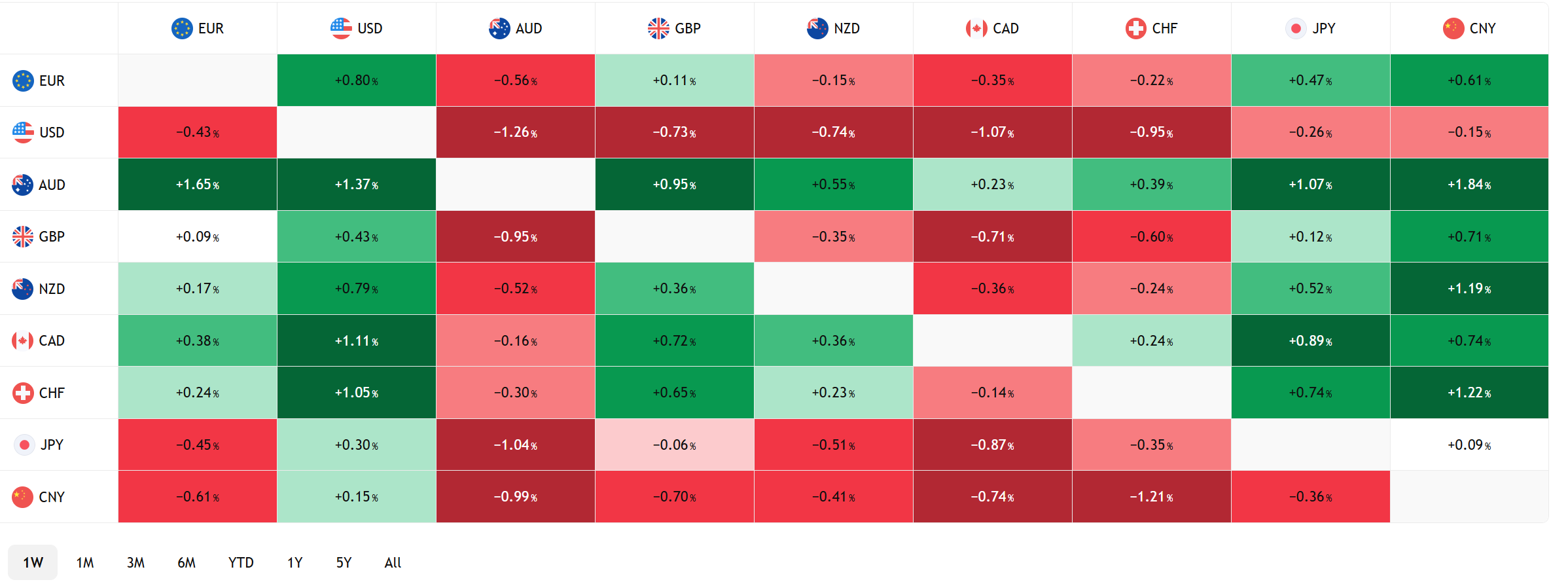Choose the 5Y time range
The height and width of the screenshot is (582, 1568).
coord(344,562)
